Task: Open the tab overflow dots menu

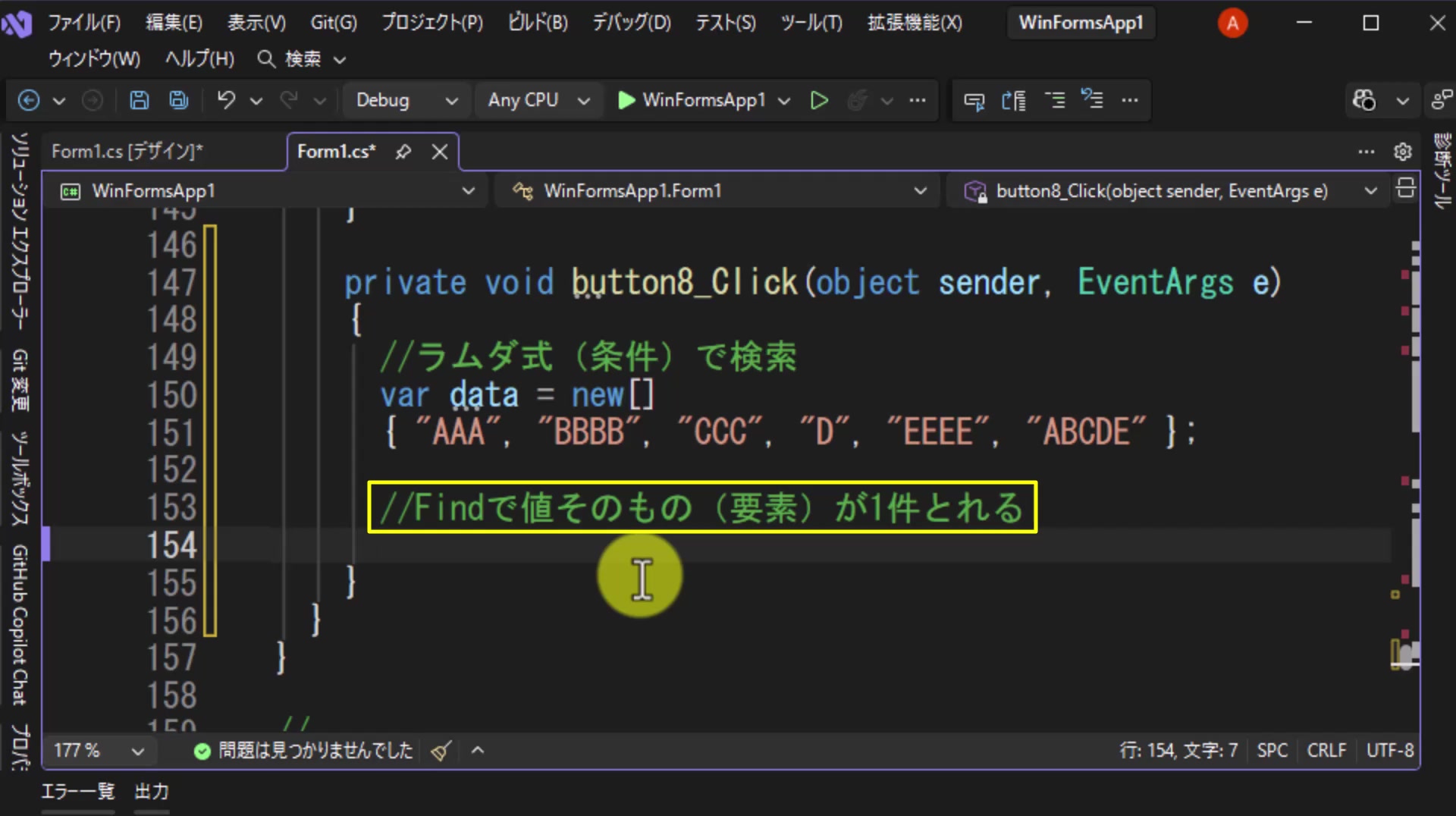Action: click(1367, 152)
